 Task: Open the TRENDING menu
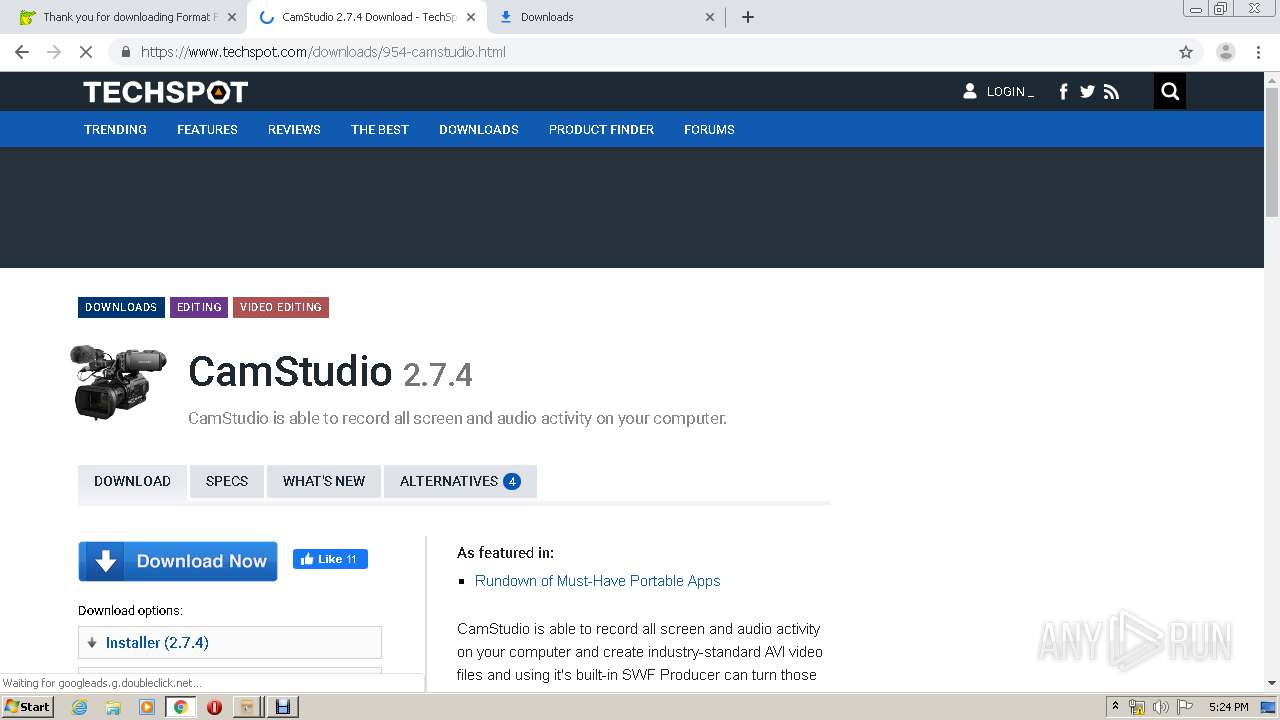115,129
